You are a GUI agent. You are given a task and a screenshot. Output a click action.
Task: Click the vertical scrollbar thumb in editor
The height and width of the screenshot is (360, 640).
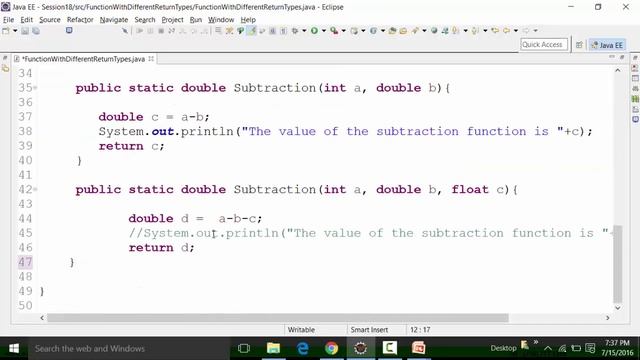[618, 264]
